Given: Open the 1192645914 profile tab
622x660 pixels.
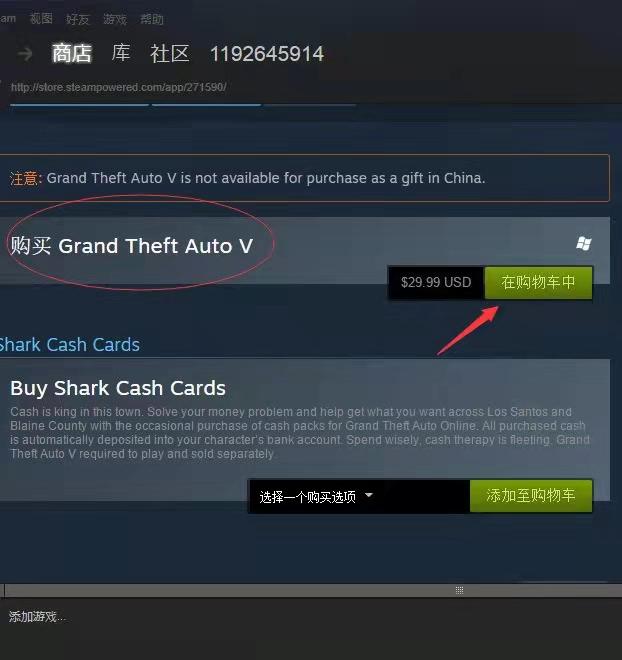Looking at the screenshot, I should (x=267, y=54).
